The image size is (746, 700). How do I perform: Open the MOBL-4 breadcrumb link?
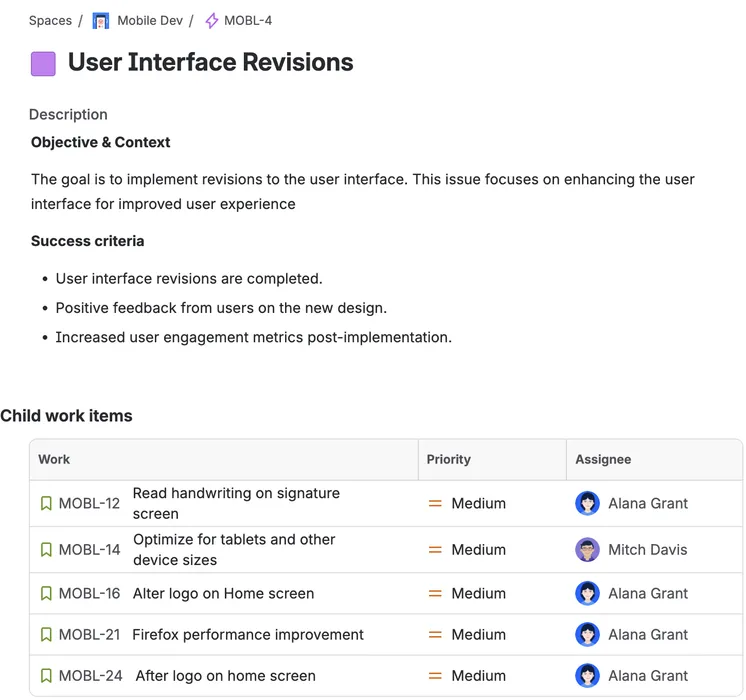tap(248, 20)
